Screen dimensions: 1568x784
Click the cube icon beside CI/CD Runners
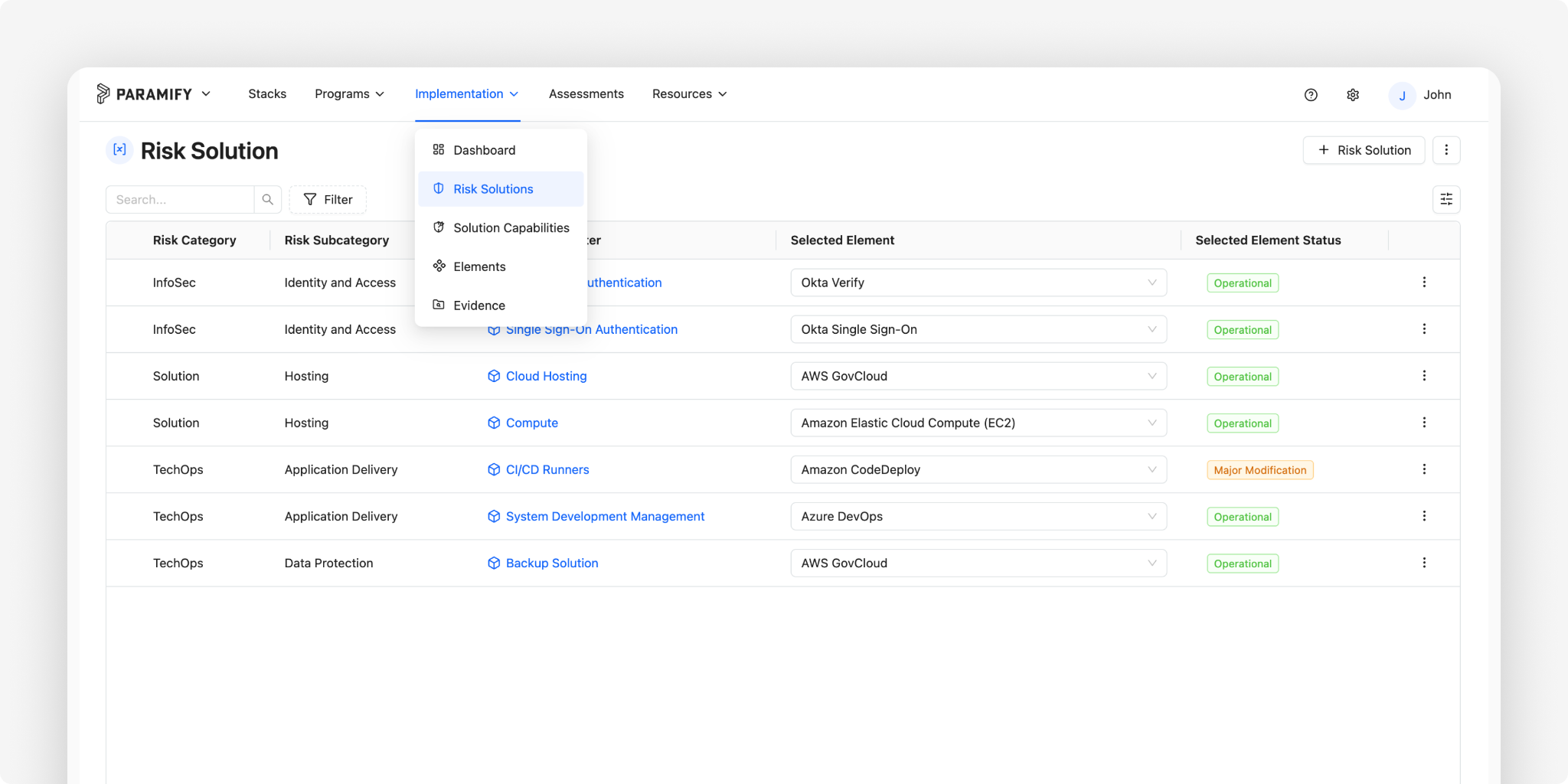(494, 469)
